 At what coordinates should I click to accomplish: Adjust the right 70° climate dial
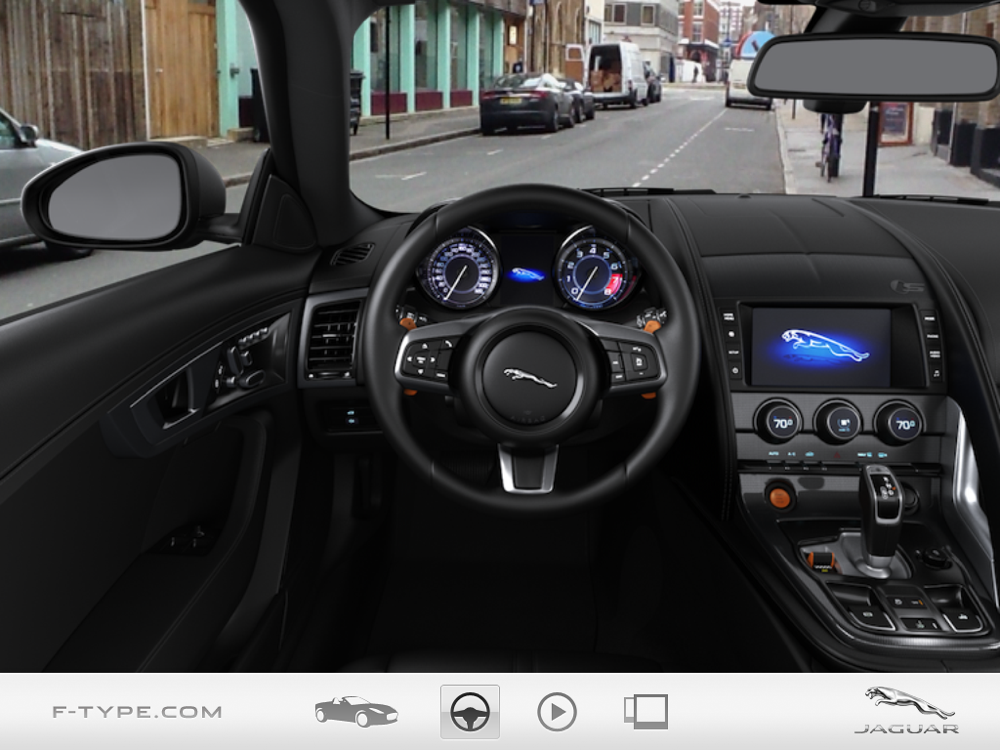coord(900,423)
